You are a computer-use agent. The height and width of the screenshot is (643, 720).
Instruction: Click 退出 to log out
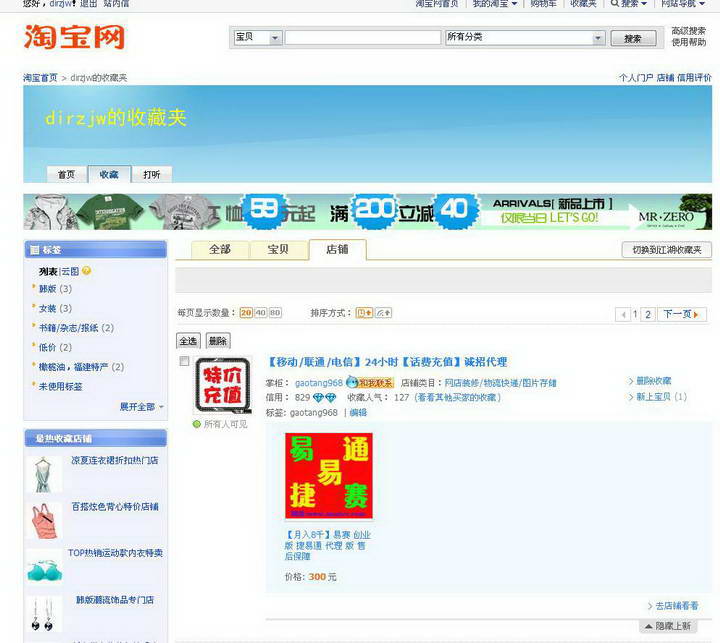[88, 4]
